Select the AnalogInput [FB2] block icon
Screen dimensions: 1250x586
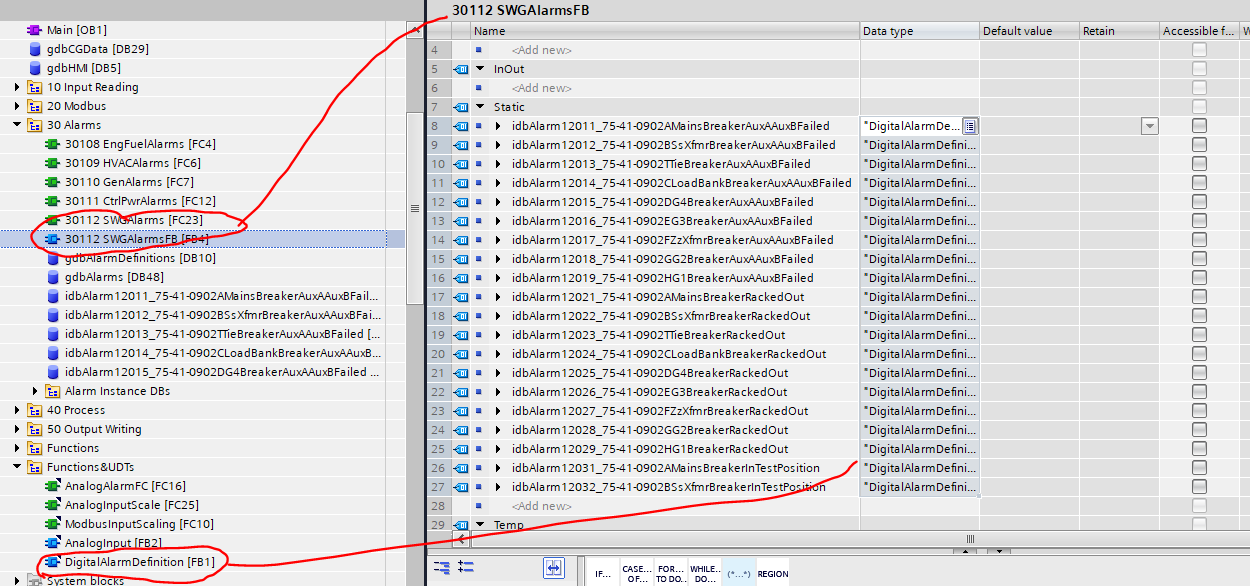pos(53,543)
